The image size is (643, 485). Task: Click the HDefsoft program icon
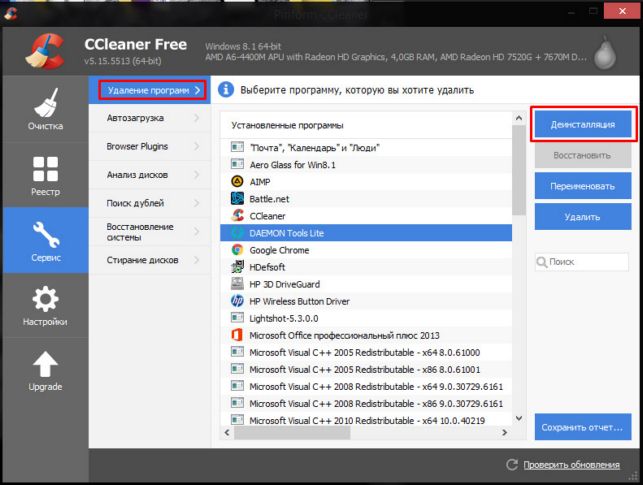click(x=237, y=266)
